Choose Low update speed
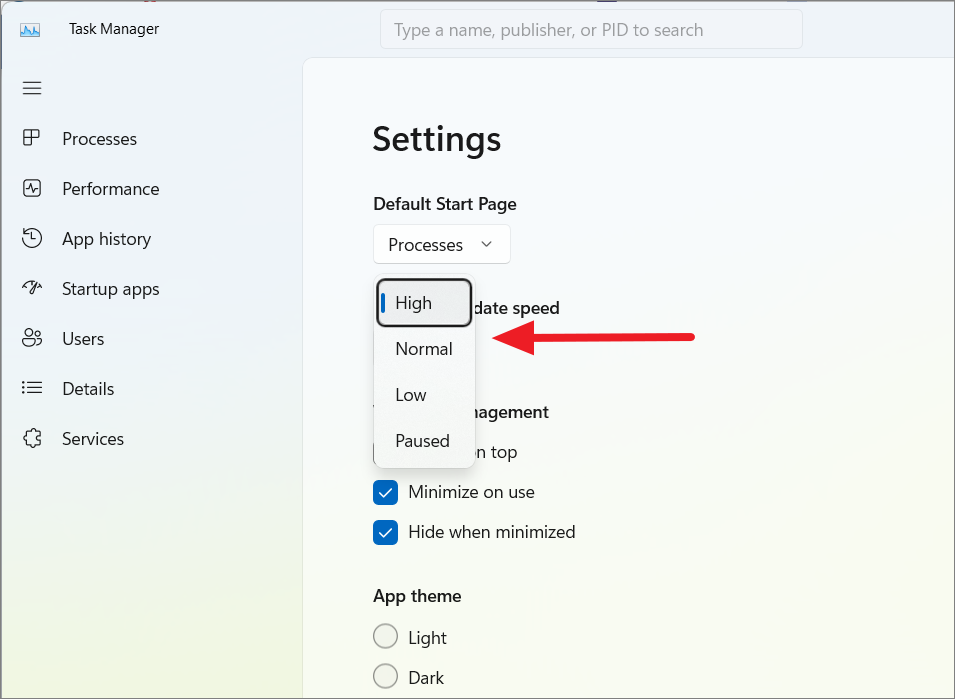The width and height of the screenshot is (955, 699). (x=424, y=395)
